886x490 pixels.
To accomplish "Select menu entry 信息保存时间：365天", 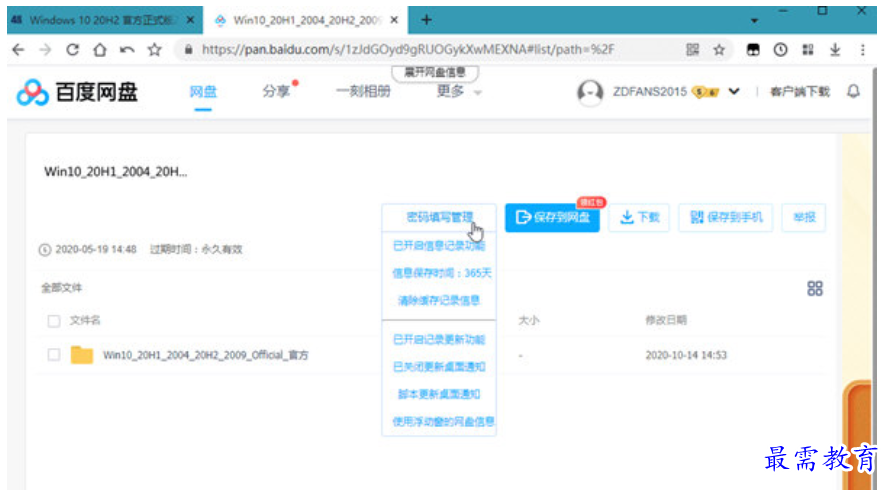I will (x=441, y=273).
